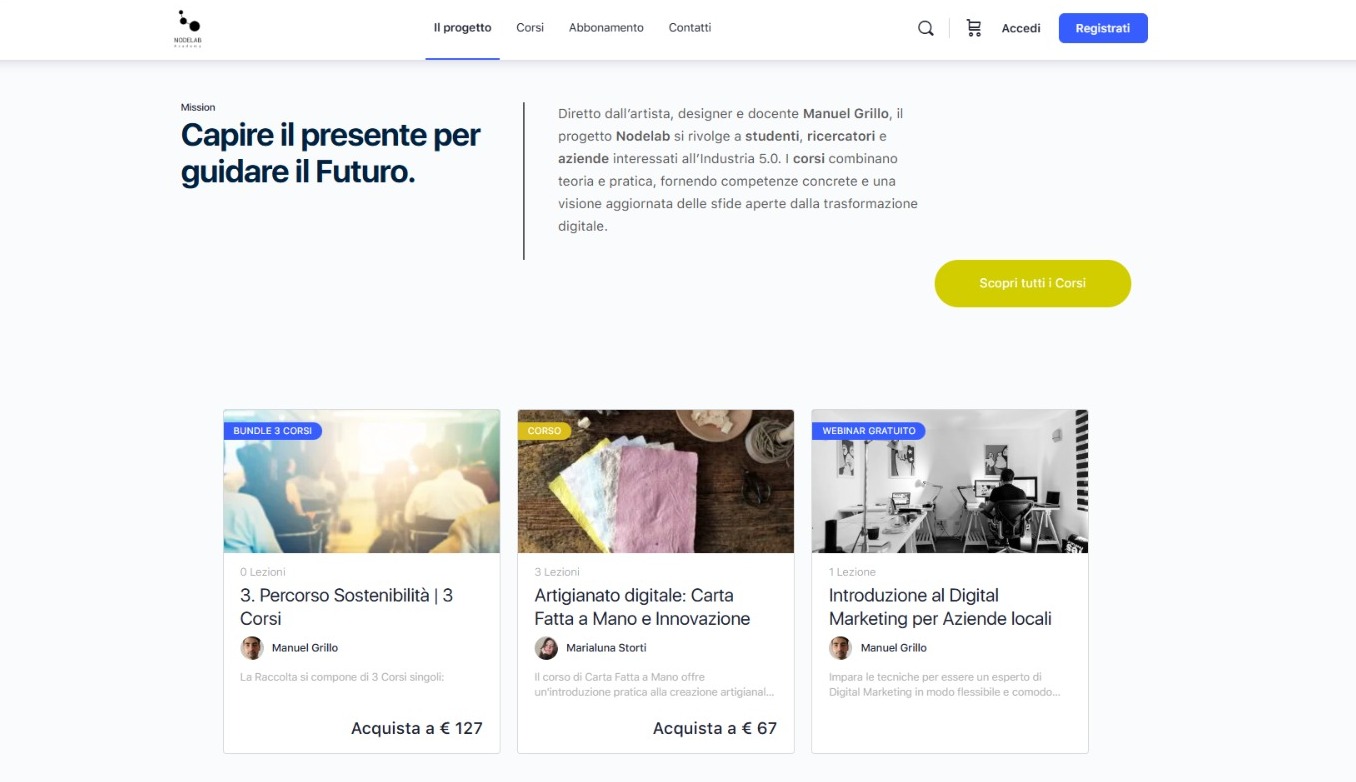Click Manuel Grillo's avatar on the Digital Marketing card
The width and height of the screenshot is (1356, 782).
pos(841,648)
